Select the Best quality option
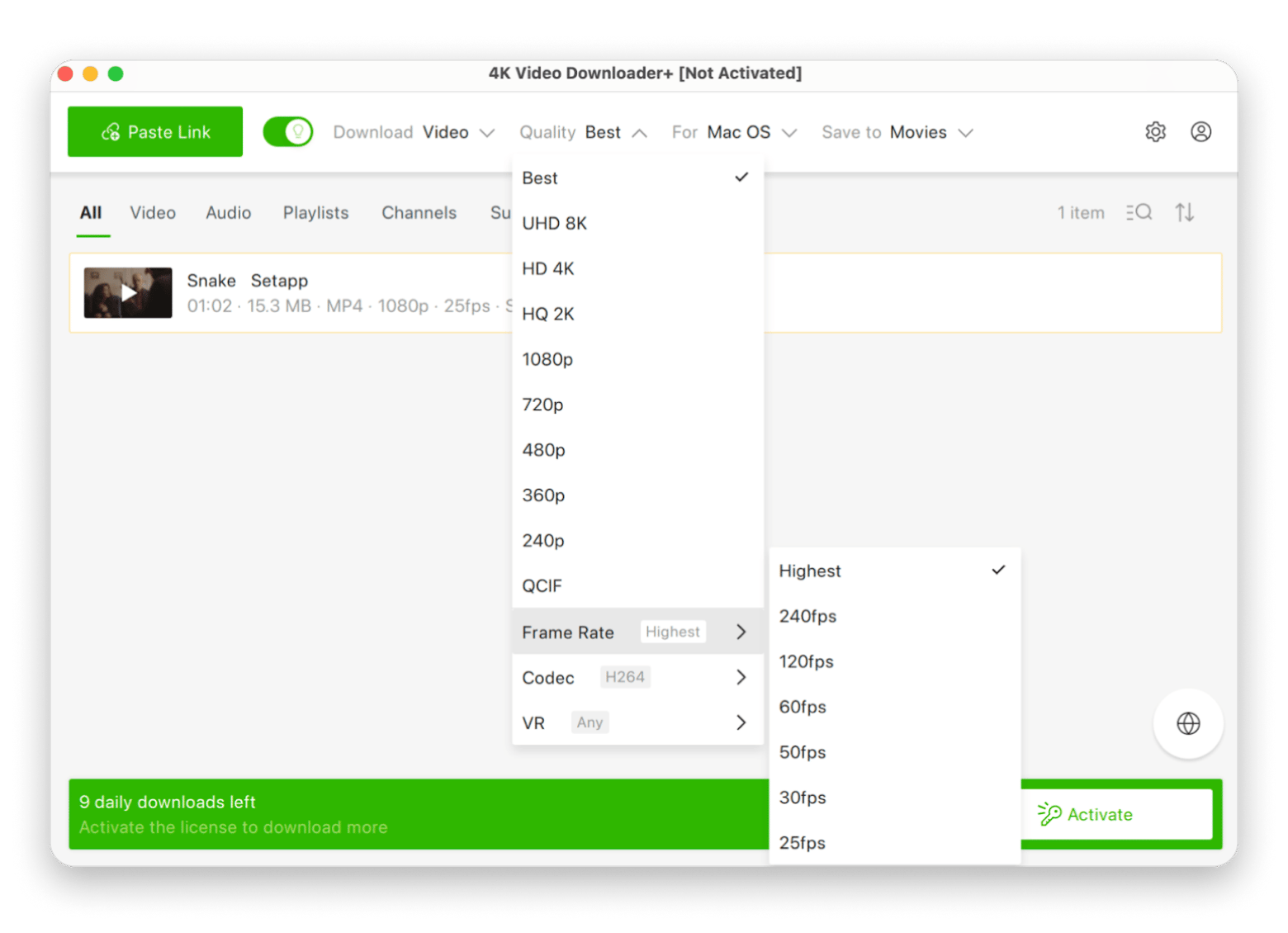 (x=637, y=178)
